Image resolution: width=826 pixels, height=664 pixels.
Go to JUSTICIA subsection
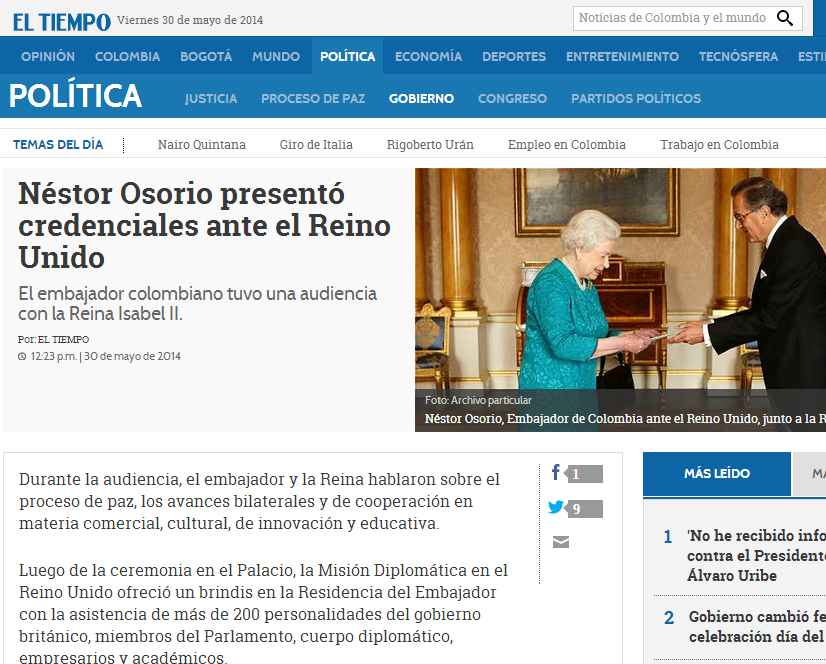(211, 99)
